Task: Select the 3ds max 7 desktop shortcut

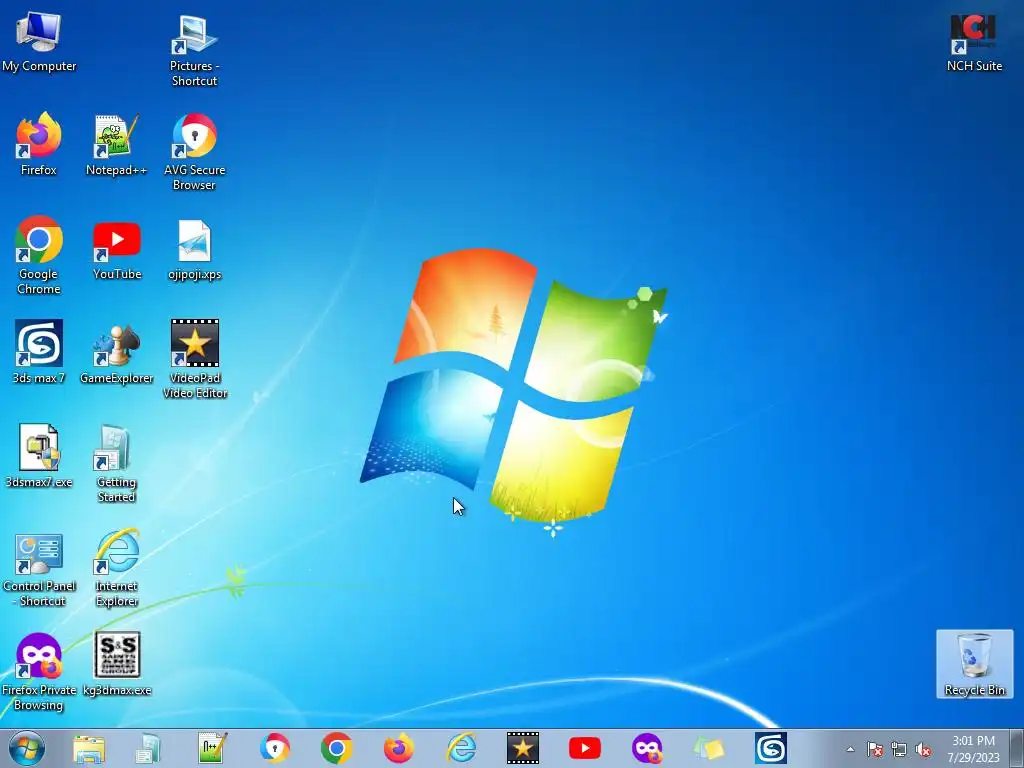Action: pos(39,352)
